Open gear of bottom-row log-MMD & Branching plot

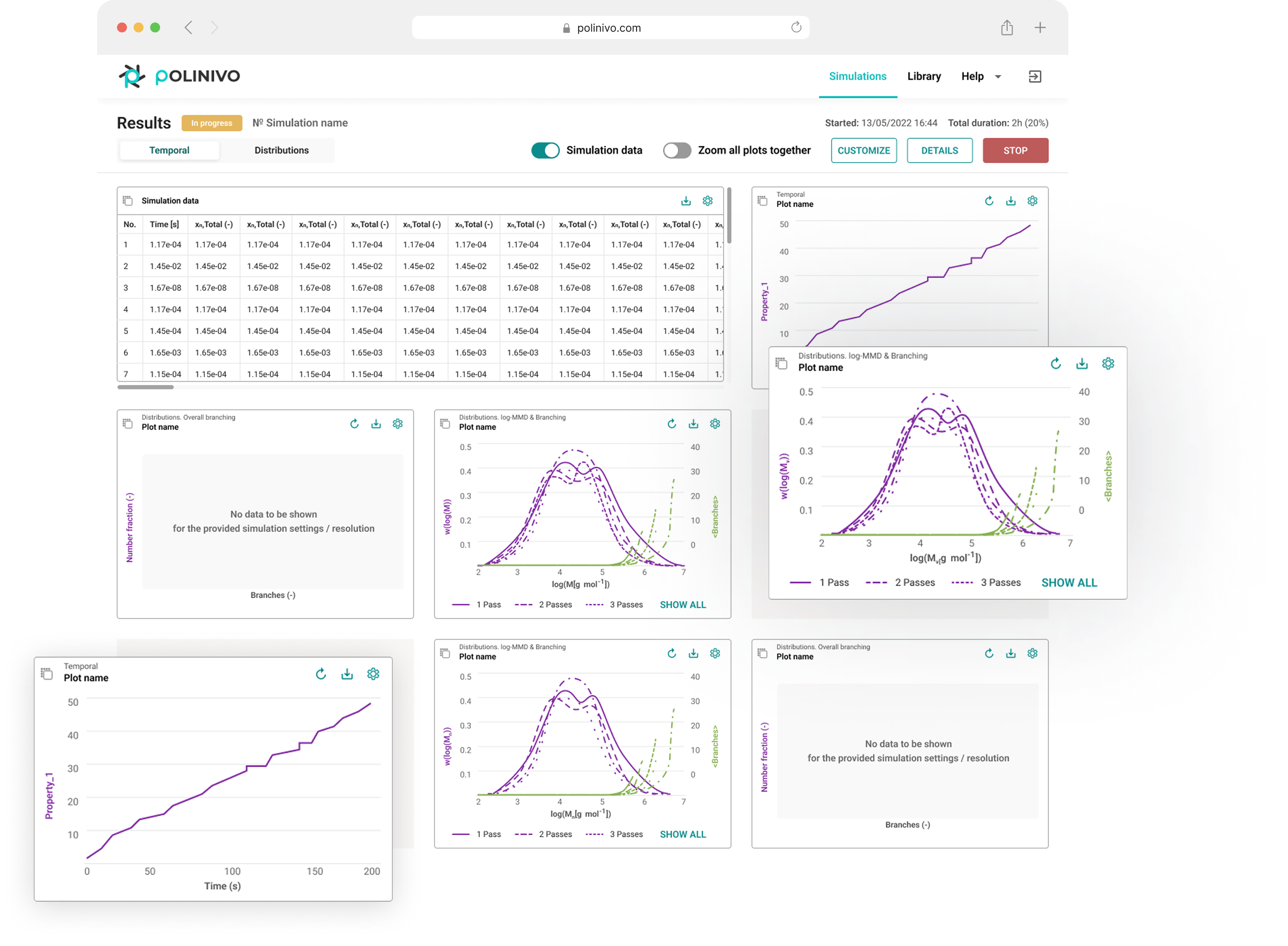715,654
